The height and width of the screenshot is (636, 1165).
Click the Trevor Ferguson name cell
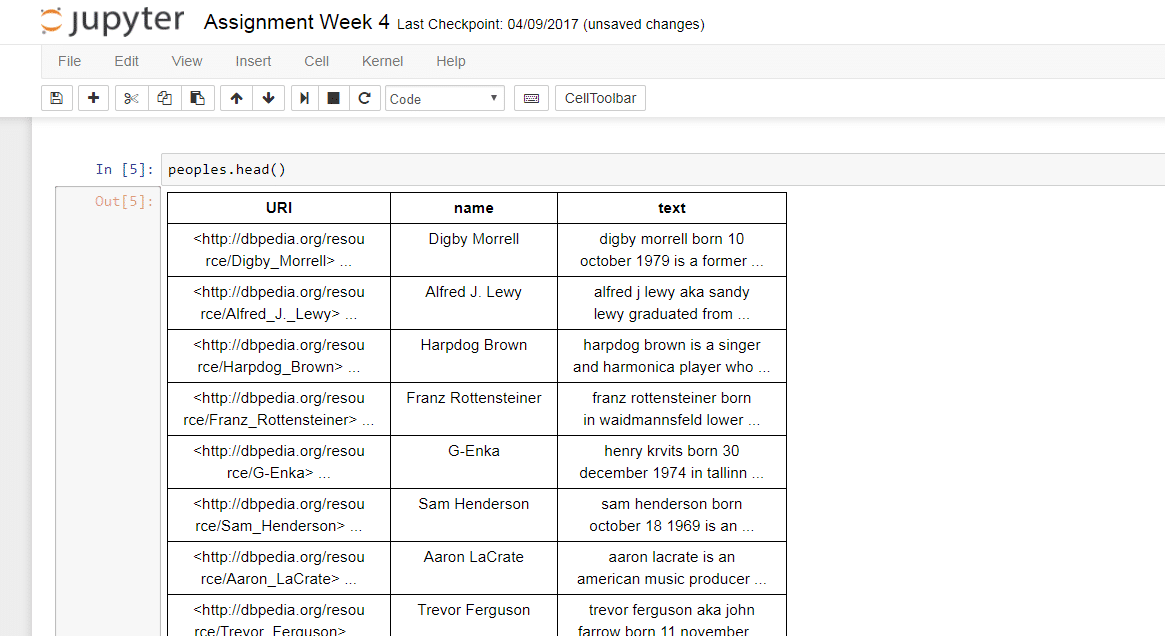tap(474, 615)
